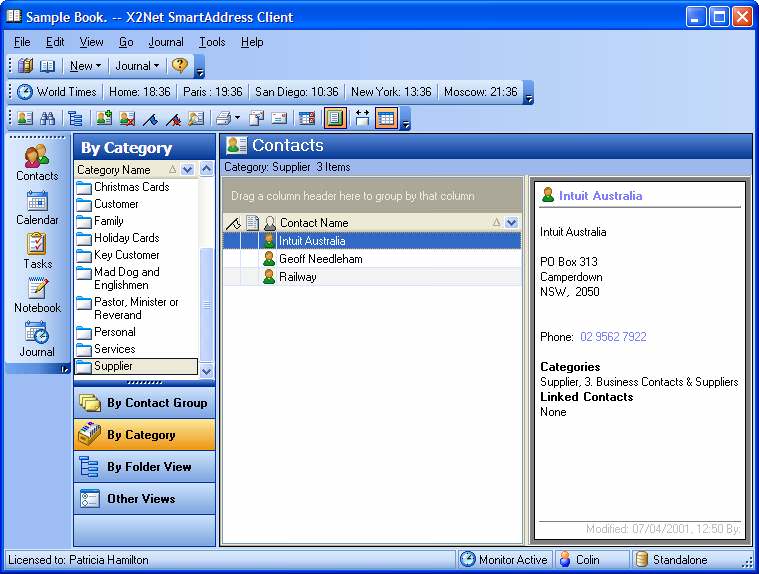The image size is (759, 574).
Task: Open the address books icon in top toolbar
Action: (x=25, y=65)
